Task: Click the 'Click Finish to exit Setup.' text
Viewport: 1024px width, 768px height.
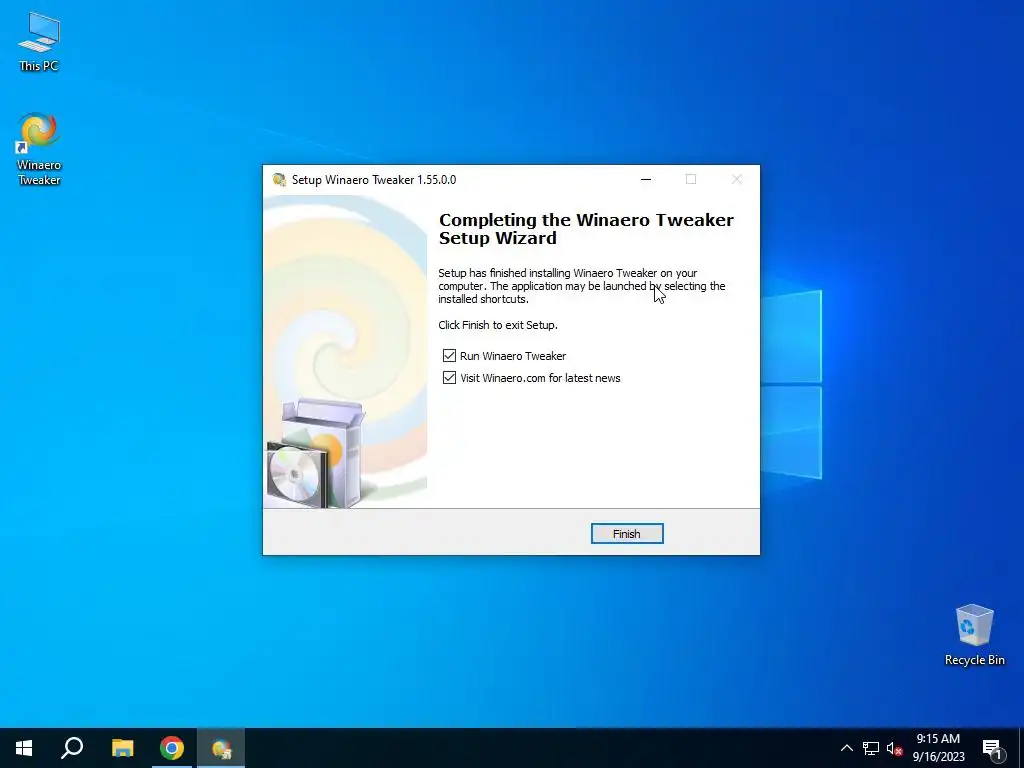Action: click(x=498, y=325)
